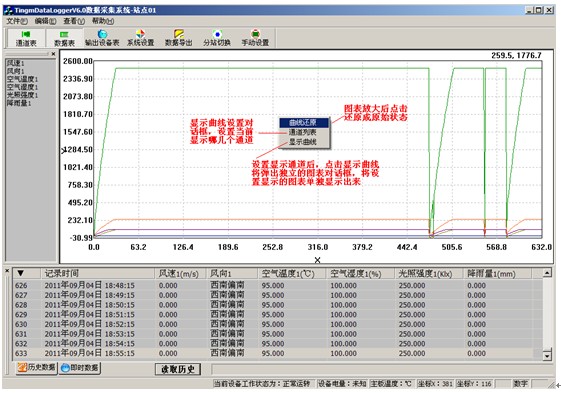561x393 pixels.
Task: Switch to the 历史数据 tab
Action: tap(36, 367)
